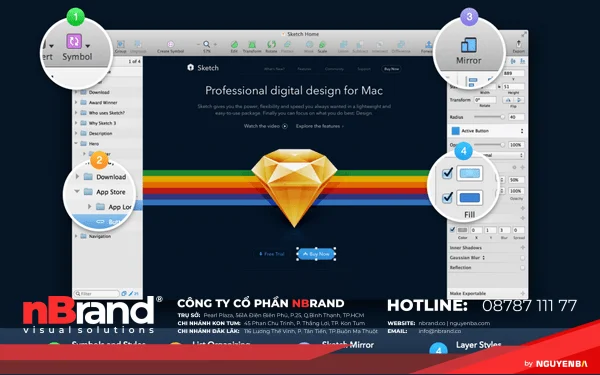
Task: Click the golden Sketch diamond on canvas
Action: pyautogui.click(x=294, y=188)
